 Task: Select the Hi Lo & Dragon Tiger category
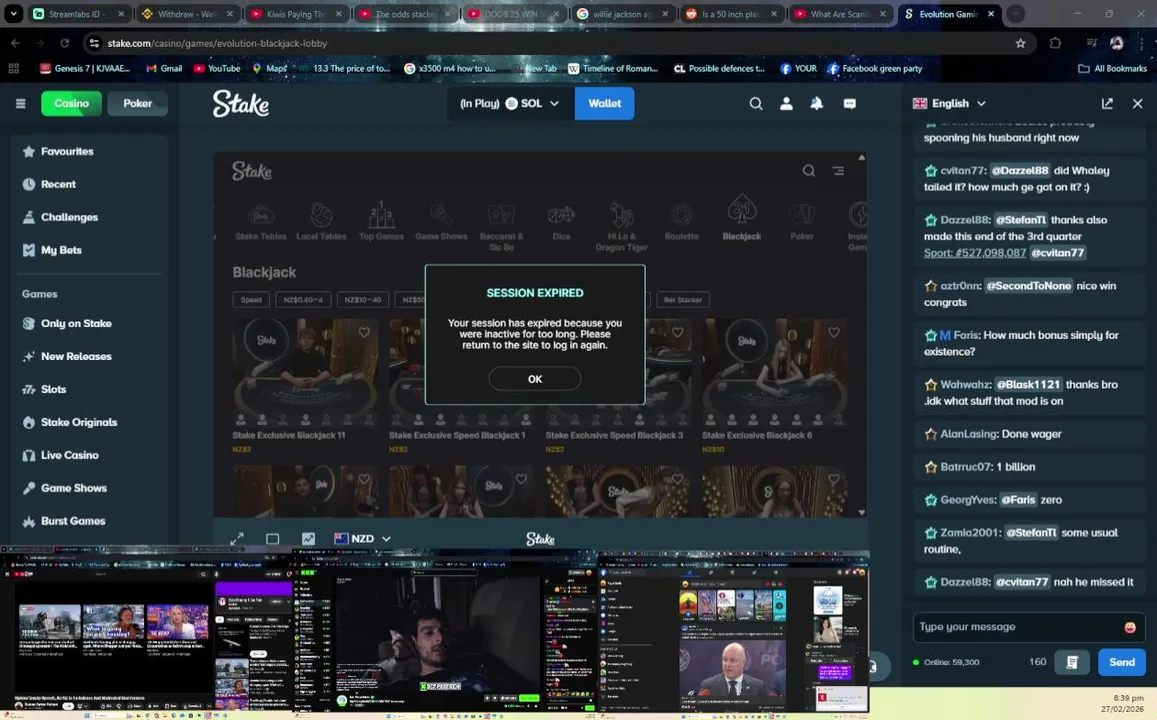621,227
